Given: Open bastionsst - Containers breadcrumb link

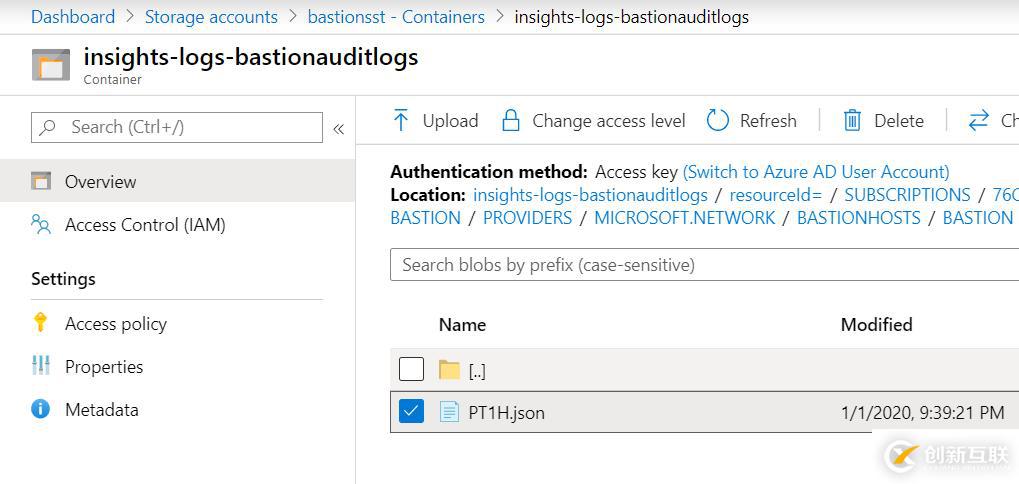Looking at the screenshot, I should tap(396, 17).
